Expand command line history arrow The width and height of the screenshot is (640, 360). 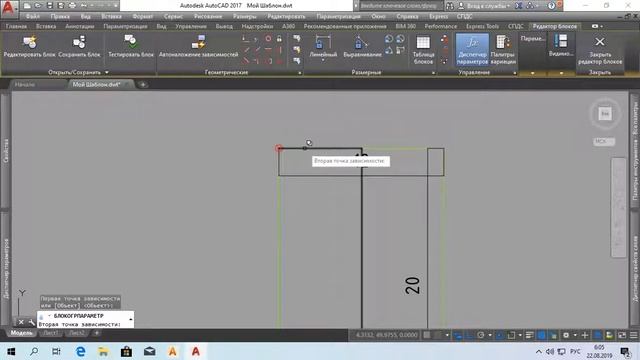point(131,319)
